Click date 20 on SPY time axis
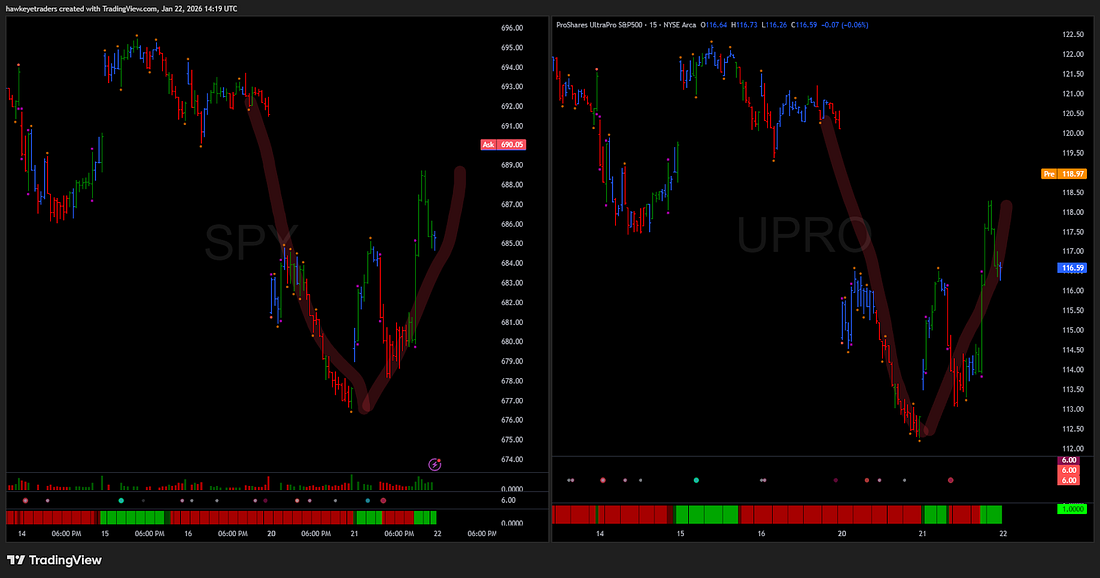Screen dimensions: 1100x578 coord(271,534)
